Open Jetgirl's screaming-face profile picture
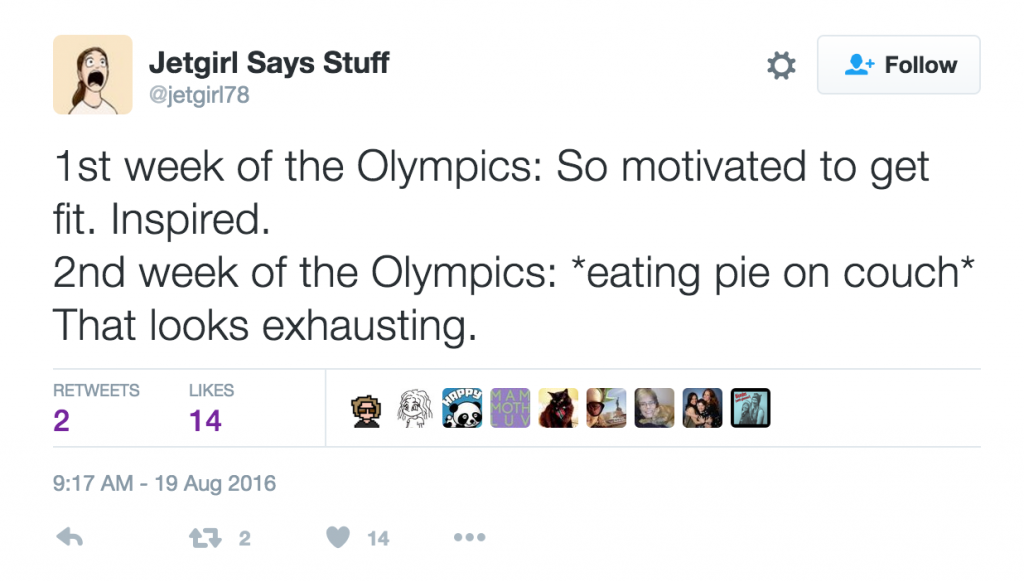This screenshot has width=1024, height=582. click(93, 75)
